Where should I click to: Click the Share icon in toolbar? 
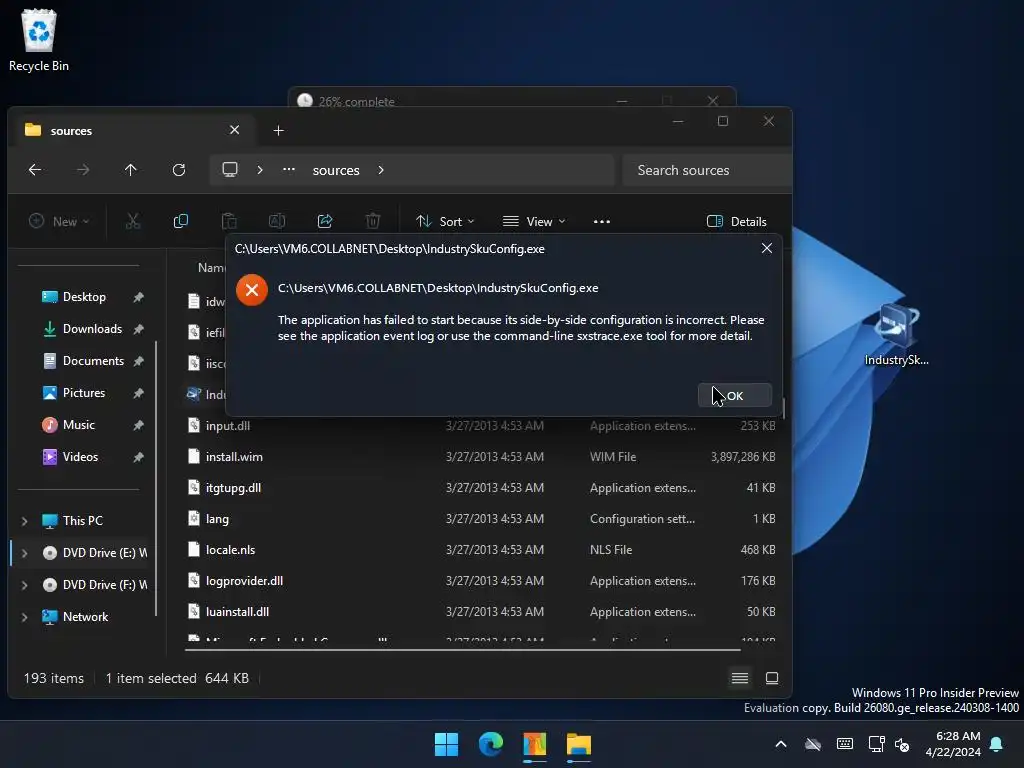(x=325, y=221)
